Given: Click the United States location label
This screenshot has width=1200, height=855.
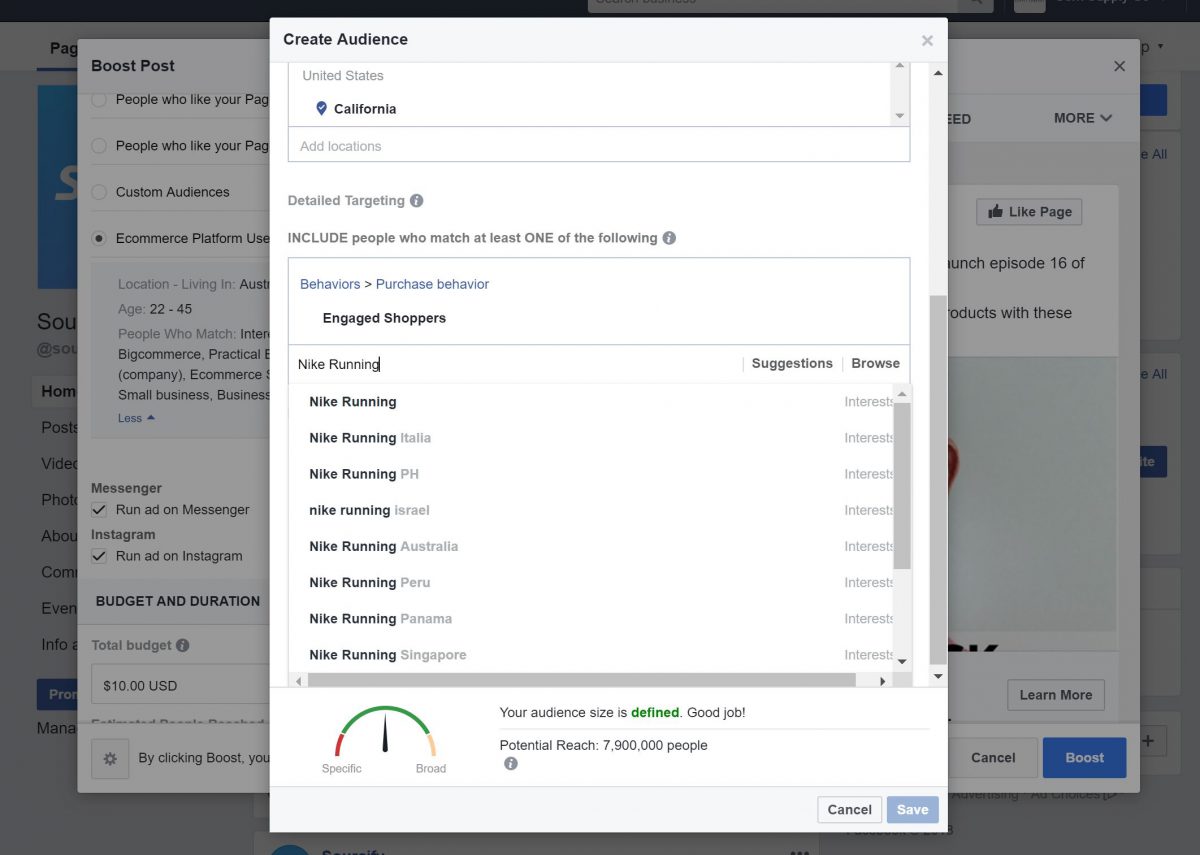Looking at the screenshot, I should click(x=343, y=76).
